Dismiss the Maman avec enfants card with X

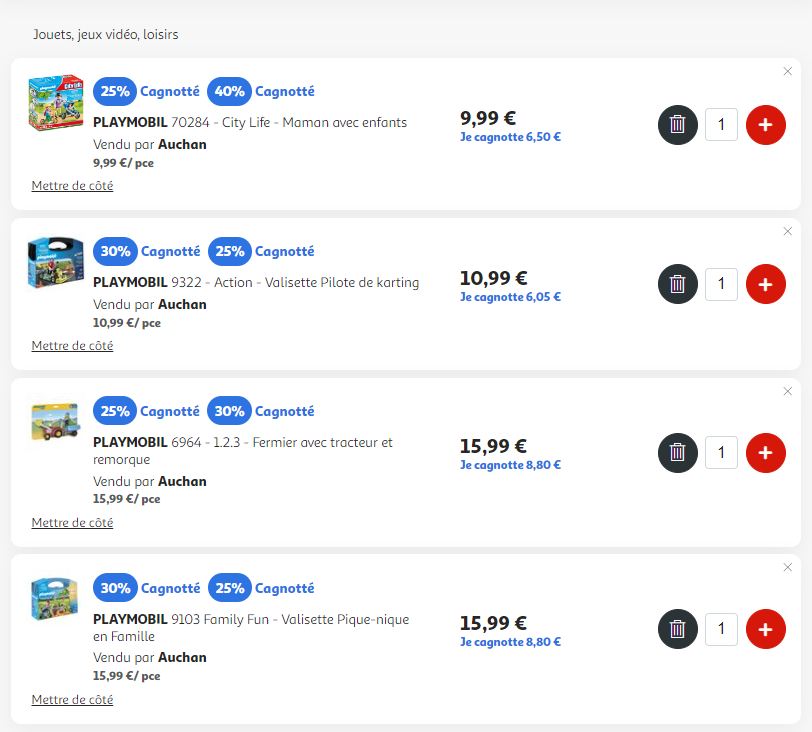point(788,71)
